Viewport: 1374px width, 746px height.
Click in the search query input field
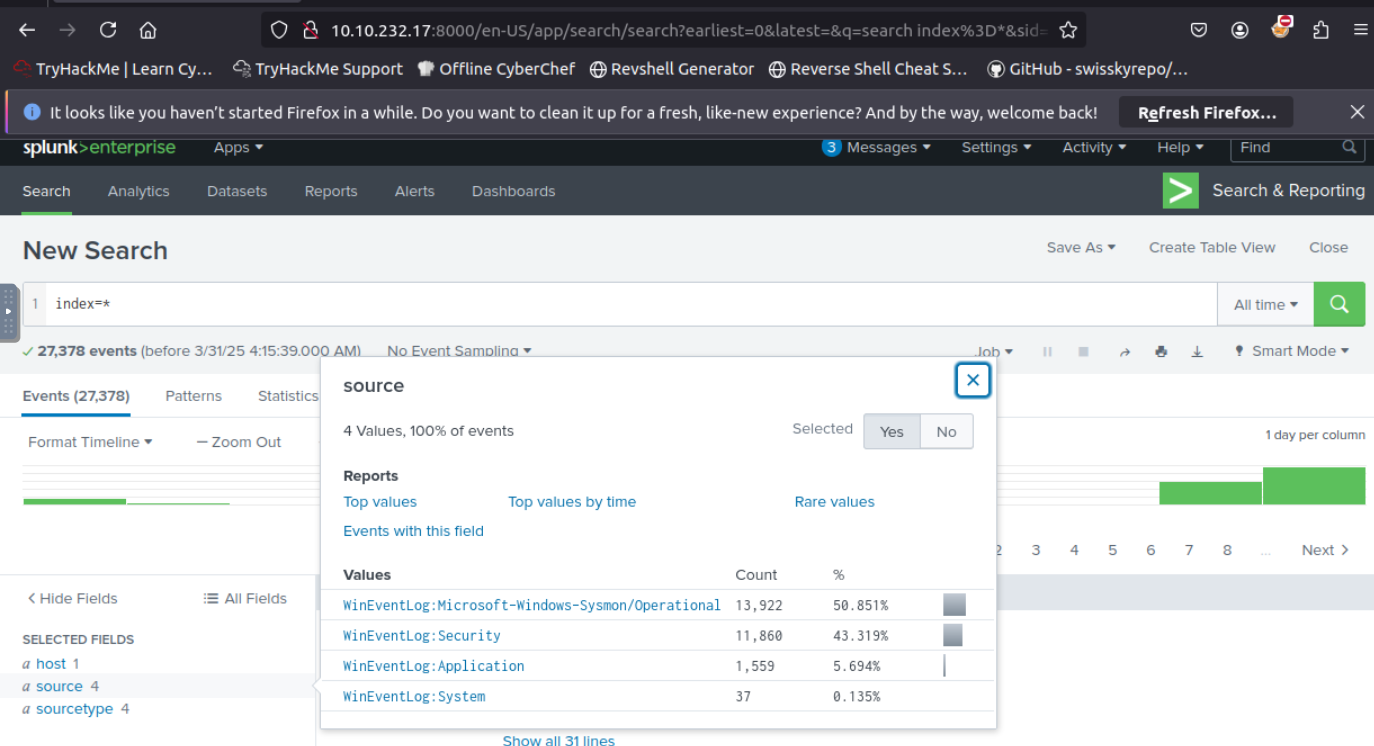pos(600,304)
